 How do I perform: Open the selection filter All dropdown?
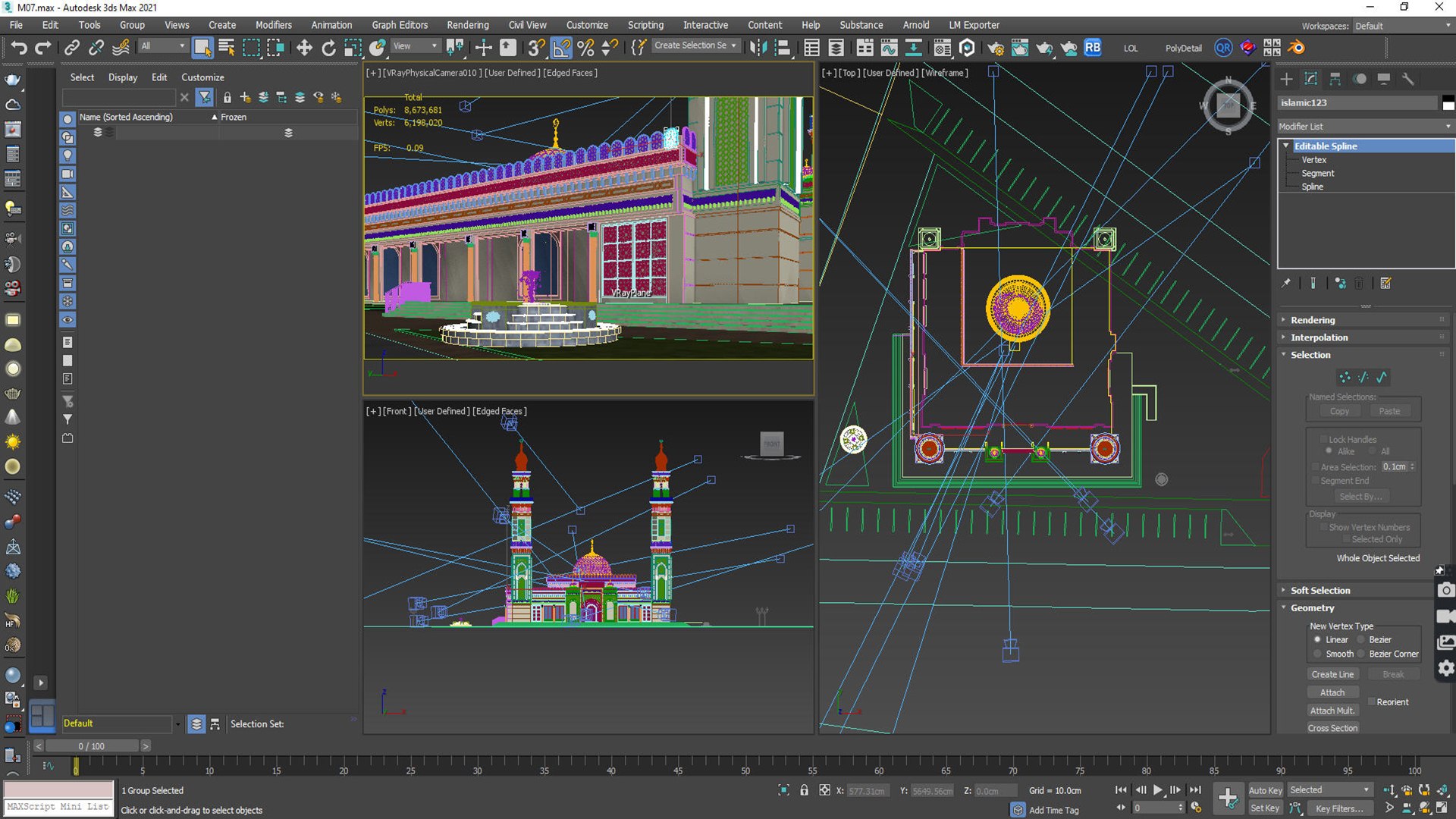162,46
